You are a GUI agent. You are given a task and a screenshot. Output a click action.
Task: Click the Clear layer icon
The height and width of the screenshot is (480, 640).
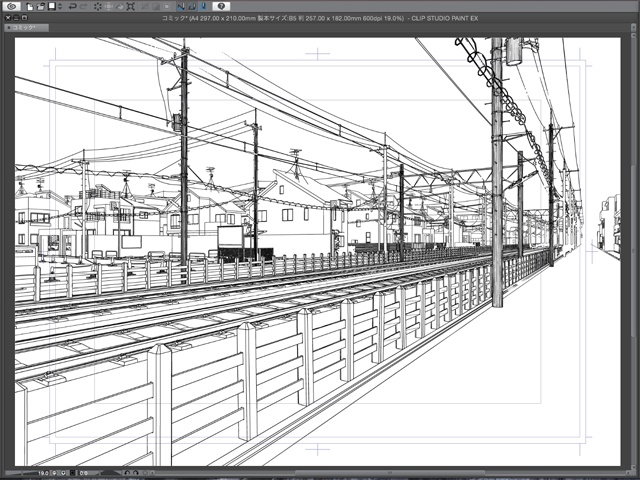coord(99,6)
